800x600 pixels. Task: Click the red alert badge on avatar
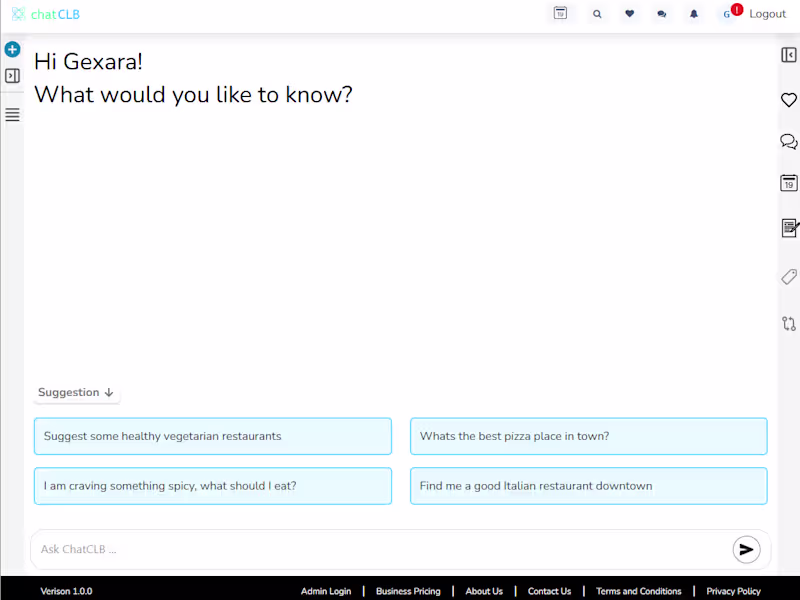click(737, 9)
